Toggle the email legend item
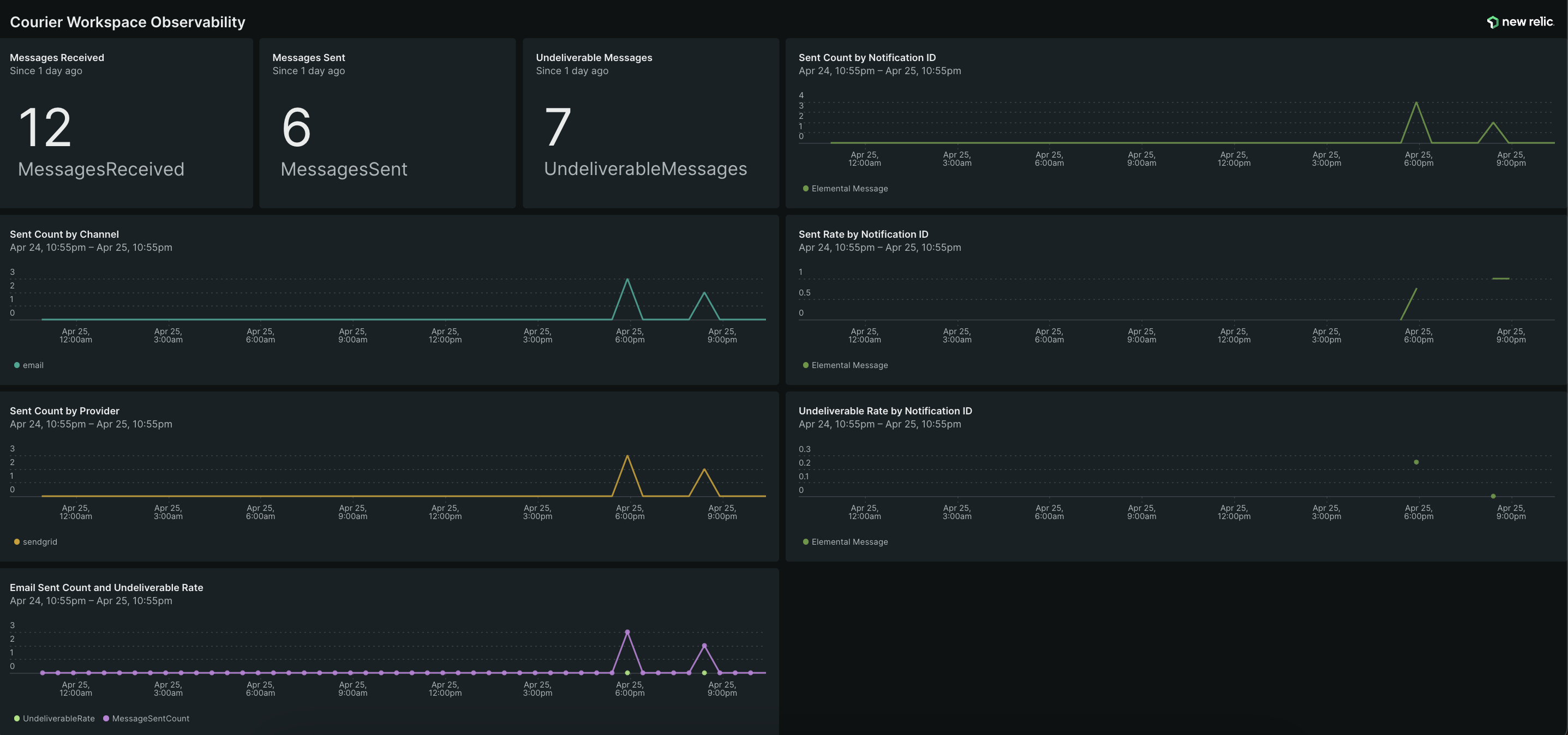Screen dimensions: 1568x735 [29, 365]
